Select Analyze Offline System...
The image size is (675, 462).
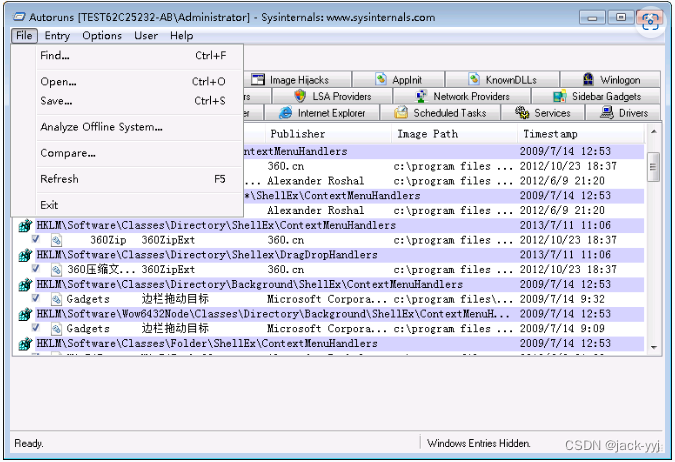coord(133,127)
